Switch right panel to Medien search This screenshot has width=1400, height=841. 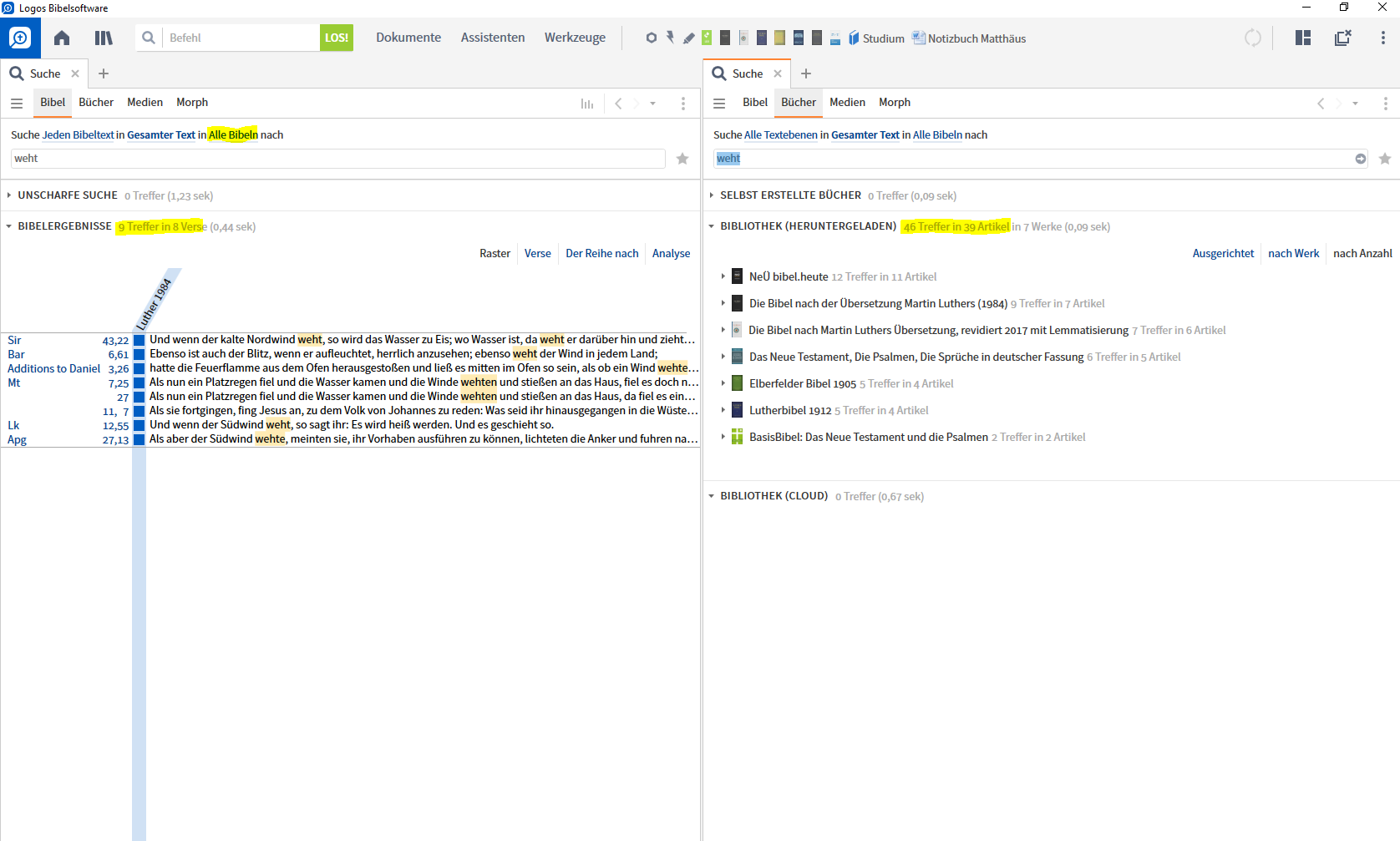847,103
